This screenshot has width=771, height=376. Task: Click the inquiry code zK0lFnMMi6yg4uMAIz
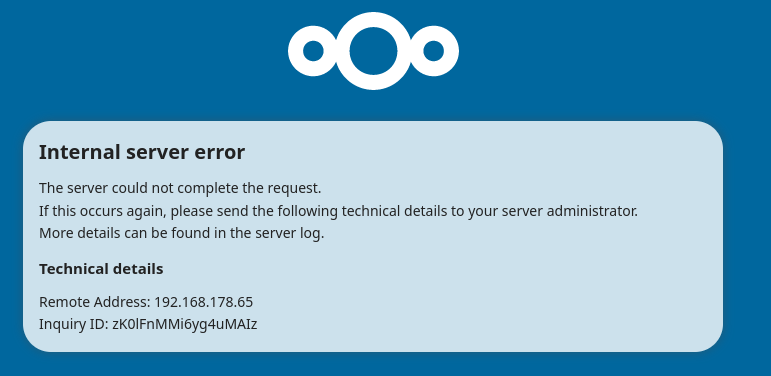point(184,324)
